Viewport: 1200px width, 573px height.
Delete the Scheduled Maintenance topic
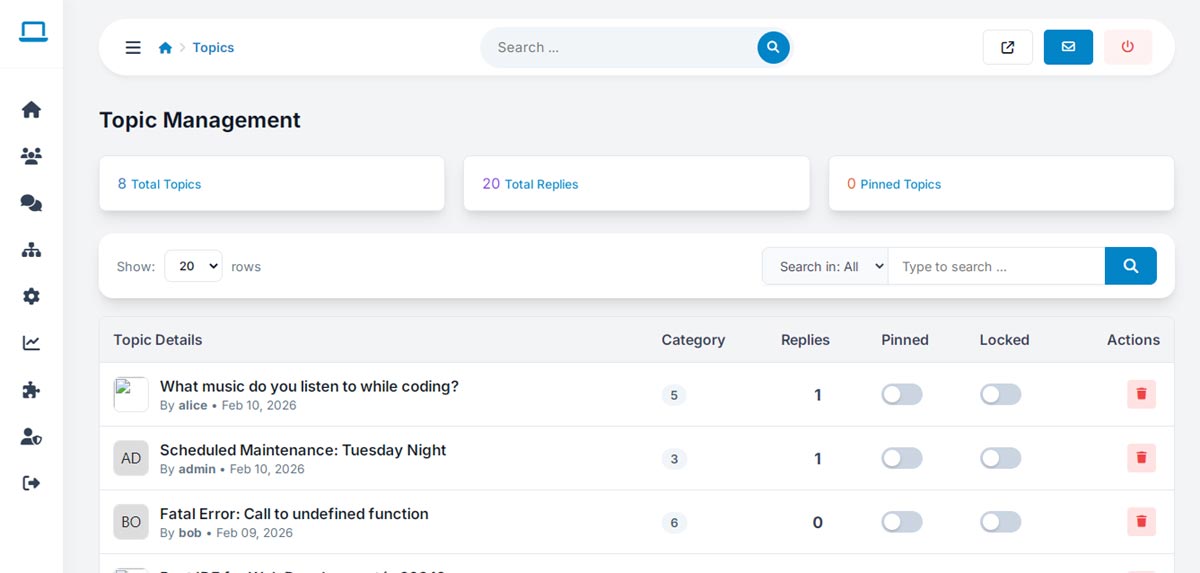[x=1141, y=458]
